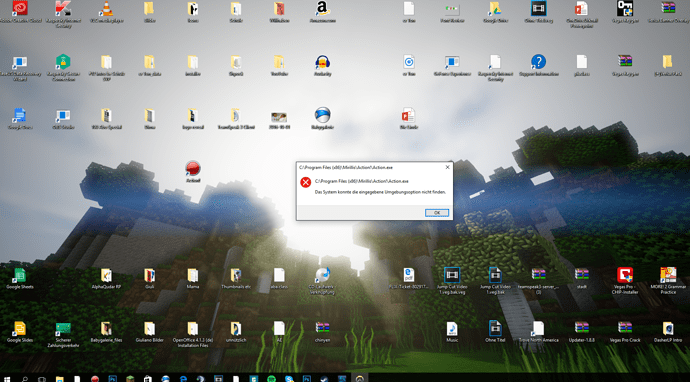Viewport: 690px width, 382px height.
Task: Select the Updater-1.8.8 archive icon
Action: (x=582, y=332)
